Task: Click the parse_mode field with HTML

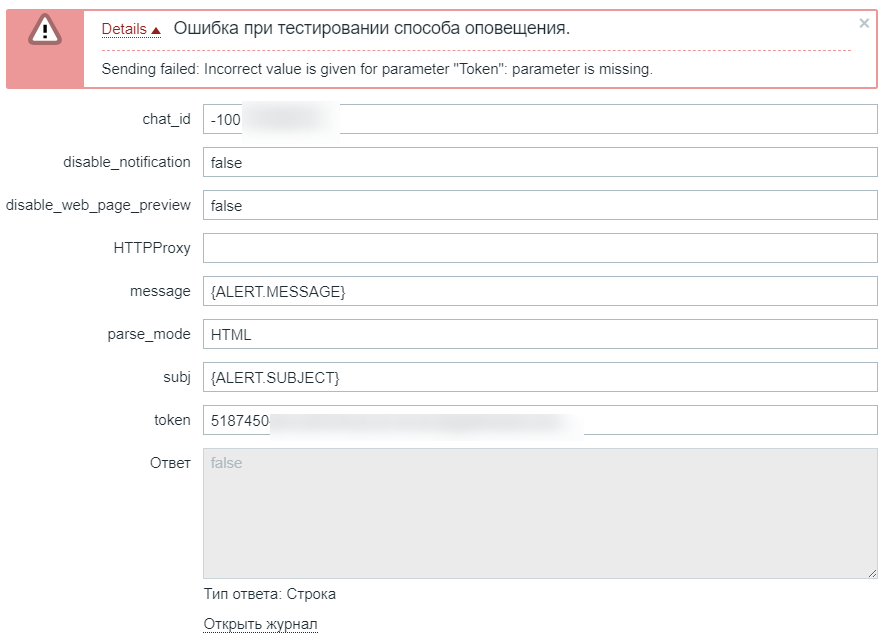Action: point(540,334)
